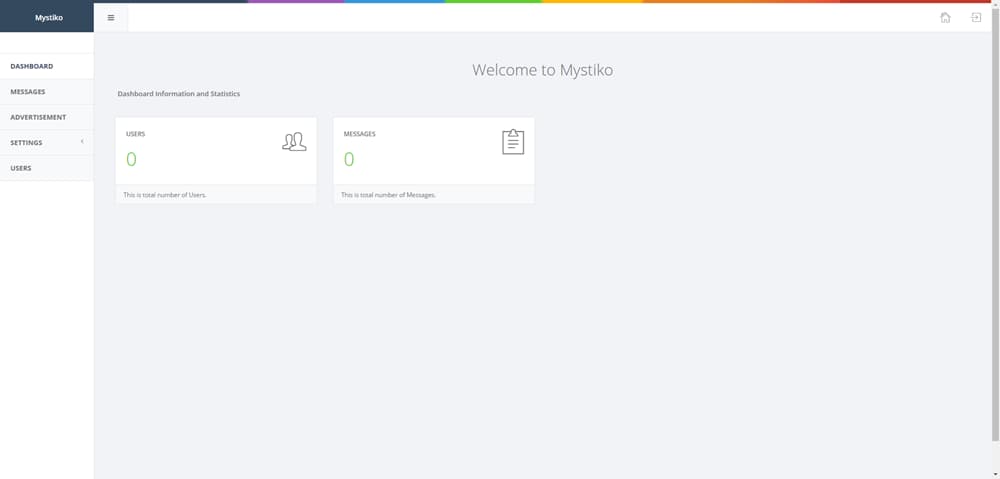
Task: Click the USERS card title
Action: tap(135, 133)
